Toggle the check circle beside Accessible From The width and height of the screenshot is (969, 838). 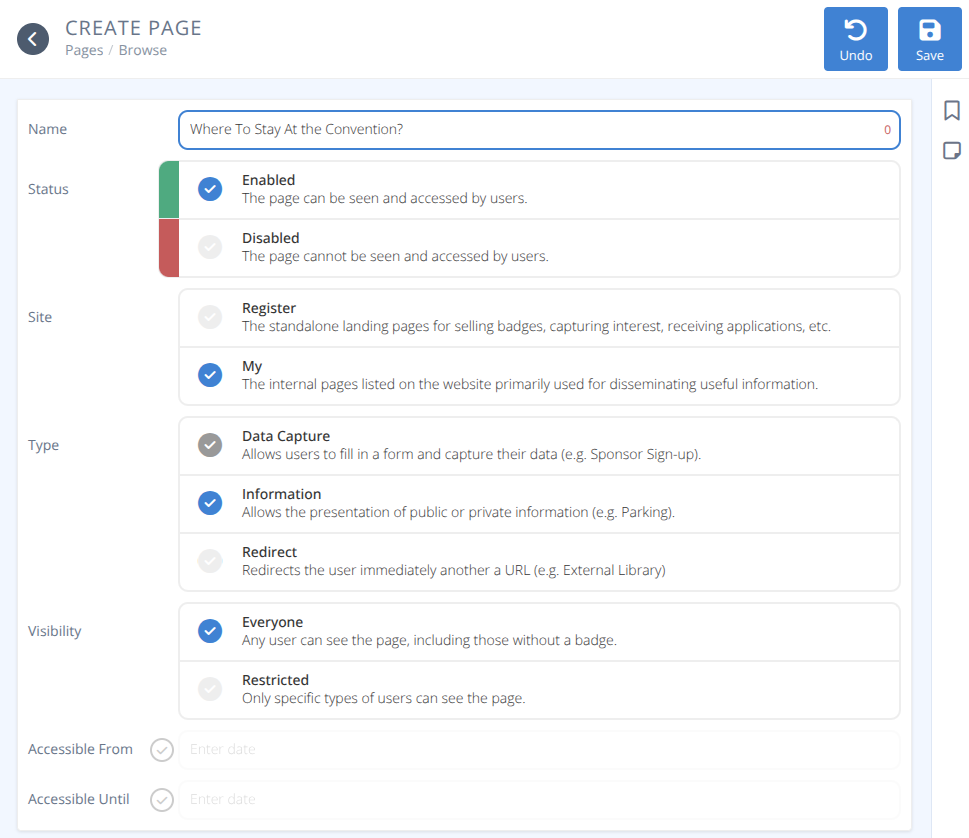click(x=161, y=749)
